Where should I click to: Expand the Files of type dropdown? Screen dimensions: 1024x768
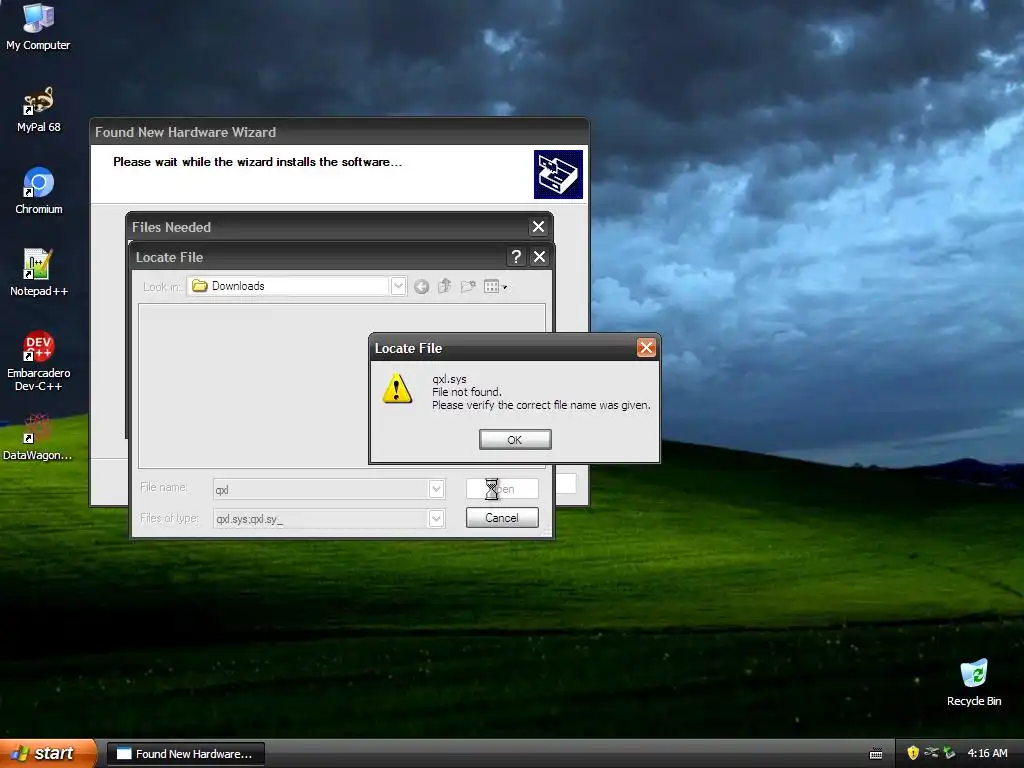pos(436,519)
